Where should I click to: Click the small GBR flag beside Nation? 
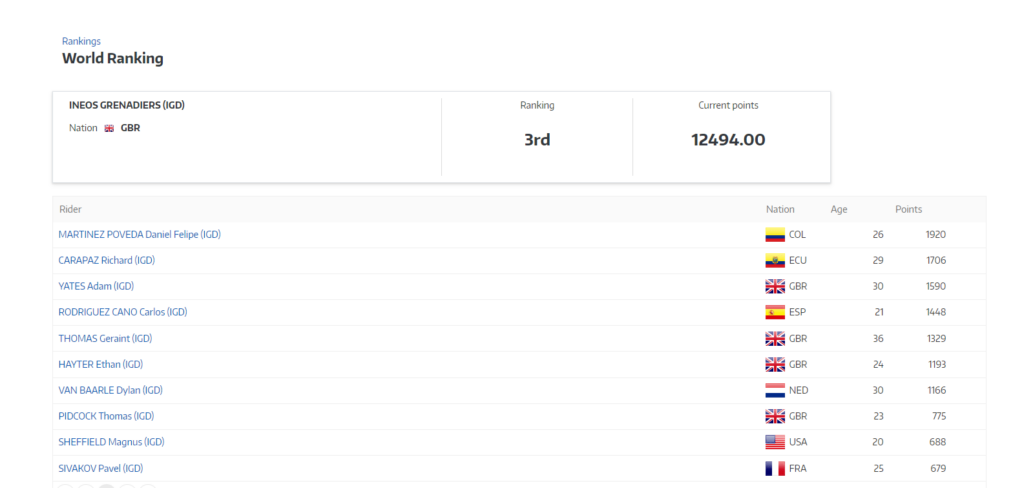coord(109,128)
